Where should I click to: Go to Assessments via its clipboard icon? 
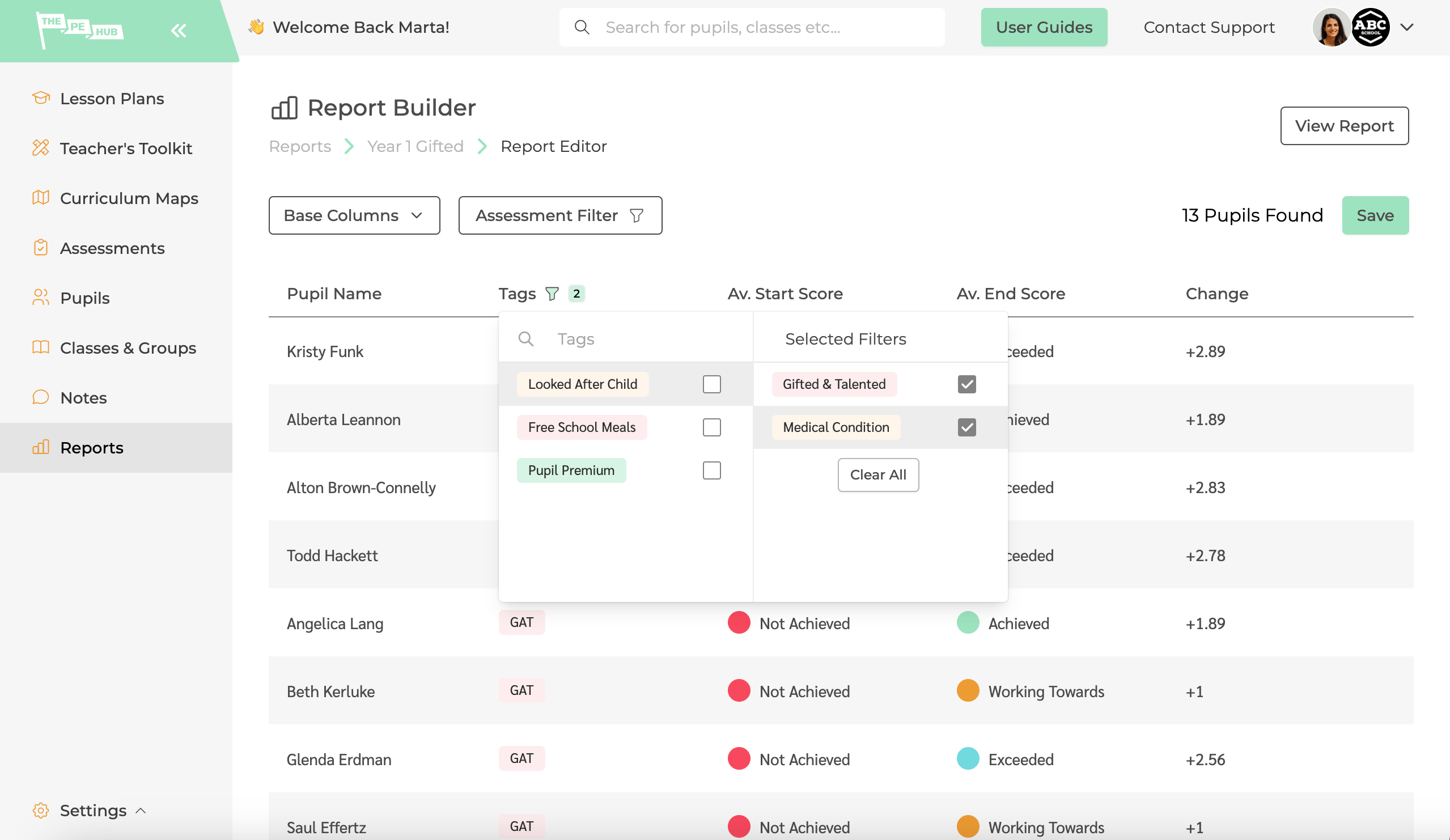(x=40, y=247)
